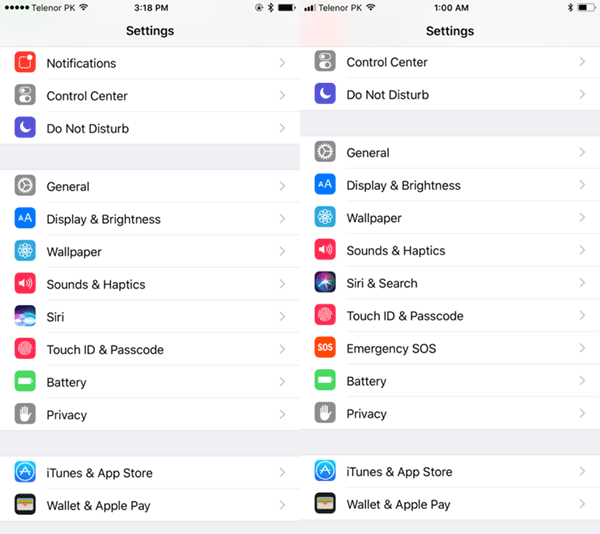Open Notifications via its chevron arrow

[x=282, y=63]
